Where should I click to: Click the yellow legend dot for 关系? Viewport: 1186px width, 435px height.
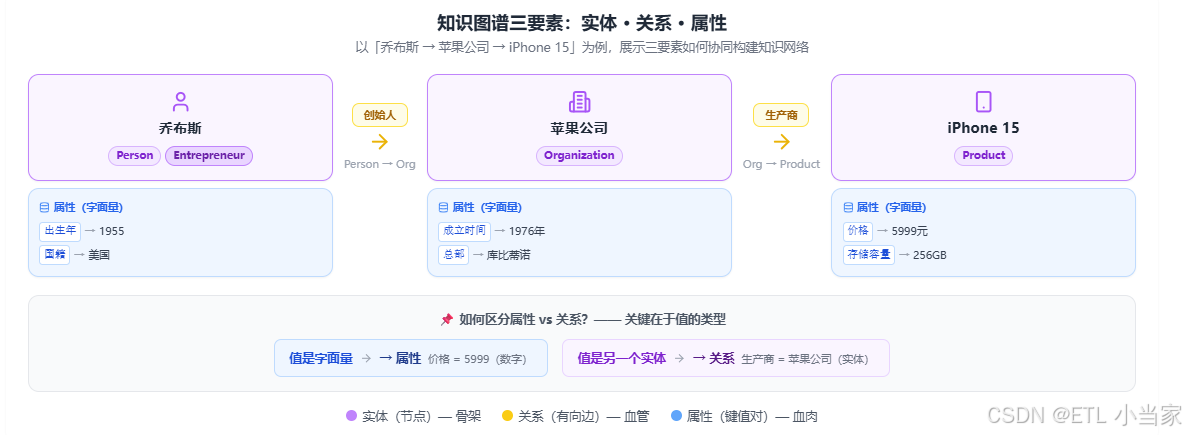point(508,415)
